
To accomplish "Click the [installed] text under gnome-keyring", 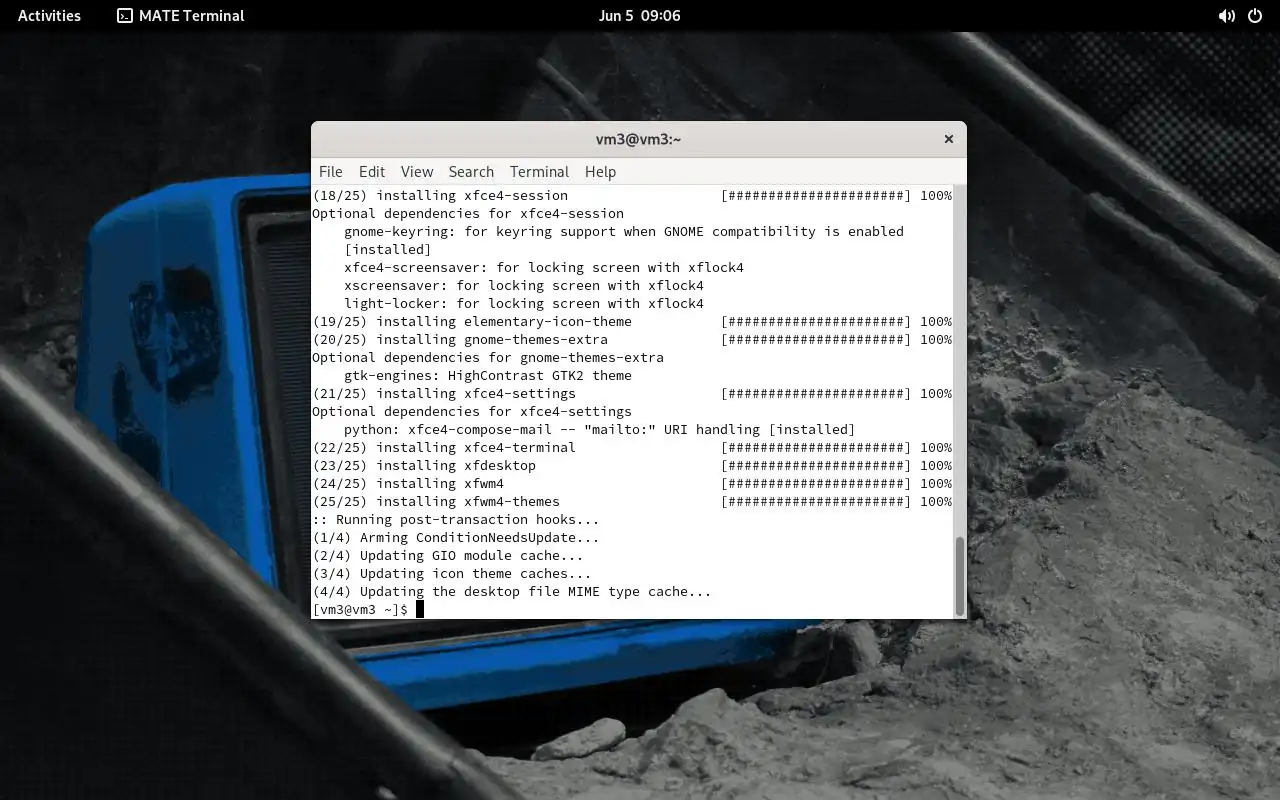I will point(388,249).
